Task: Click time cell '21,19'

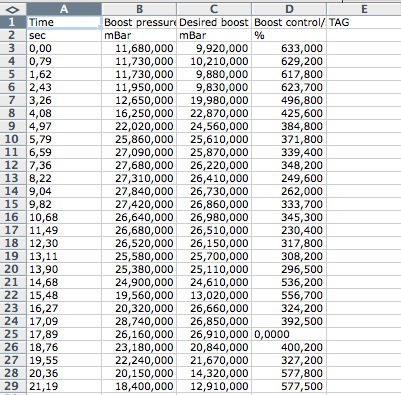Action: 64,386
